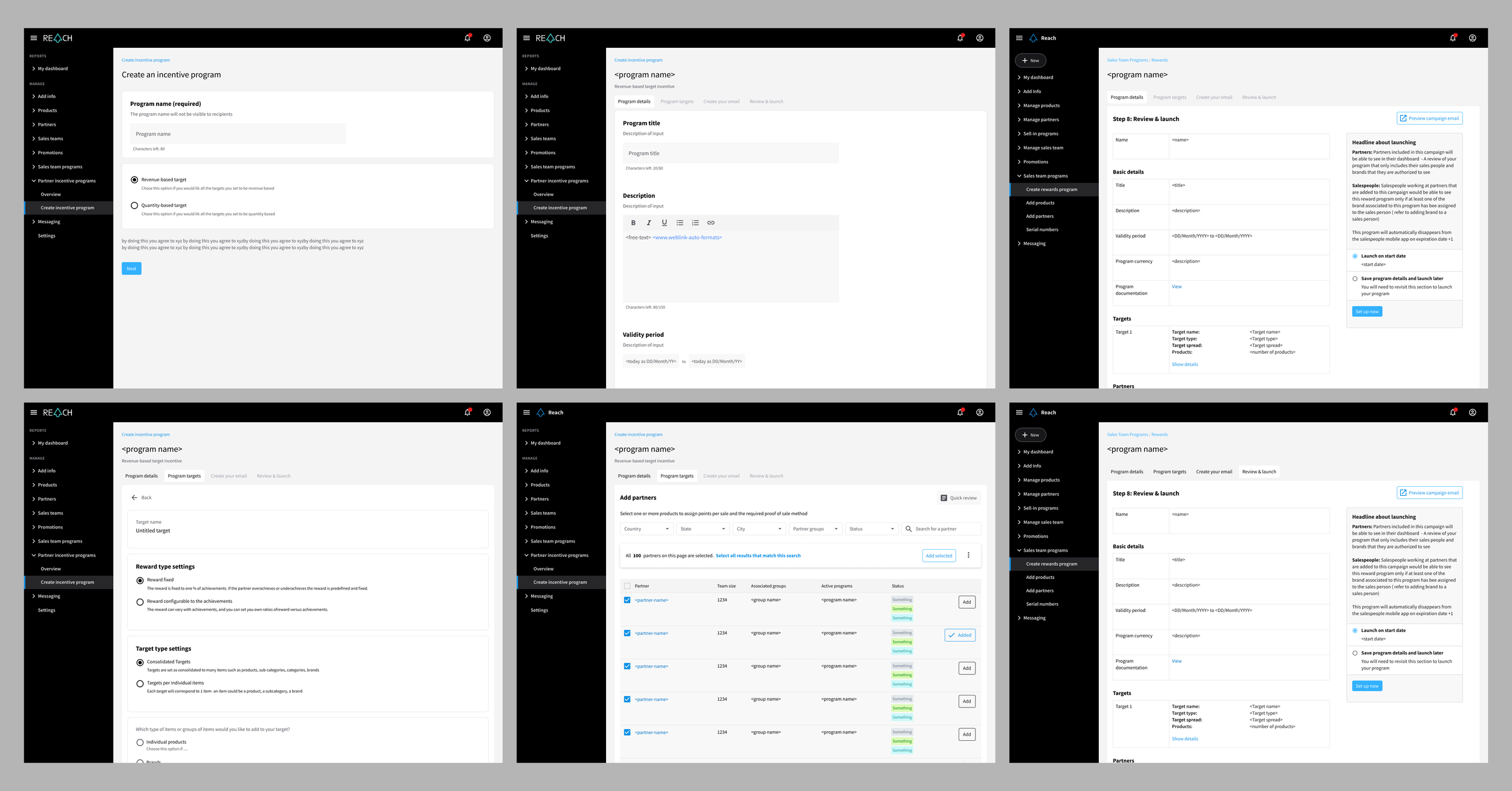Open the three-dot menu beside Add selected
This screenshot has height=791, width=1512.
[968, 555]
